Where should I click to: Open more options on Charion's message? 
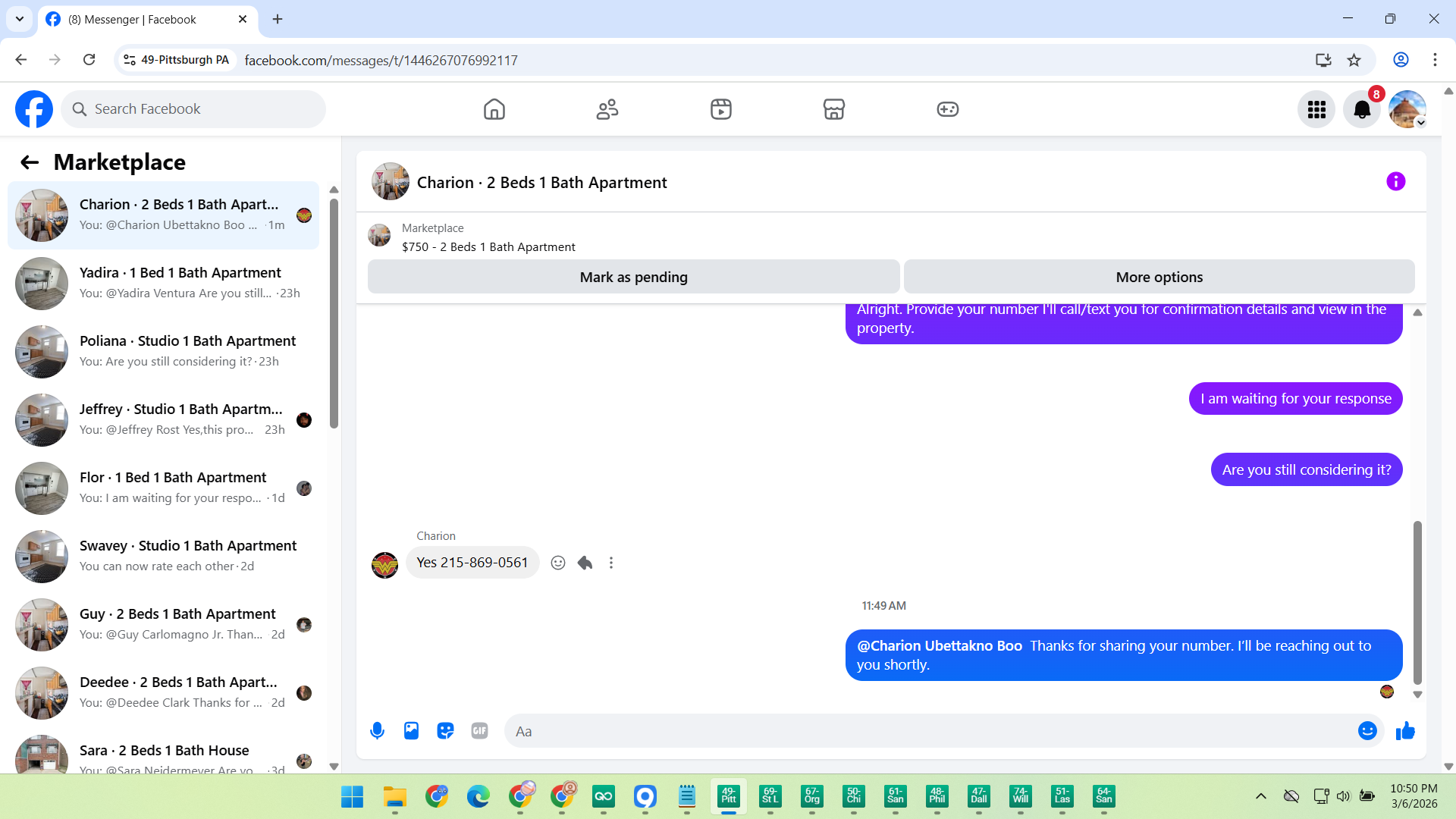[x=611, y=563]
